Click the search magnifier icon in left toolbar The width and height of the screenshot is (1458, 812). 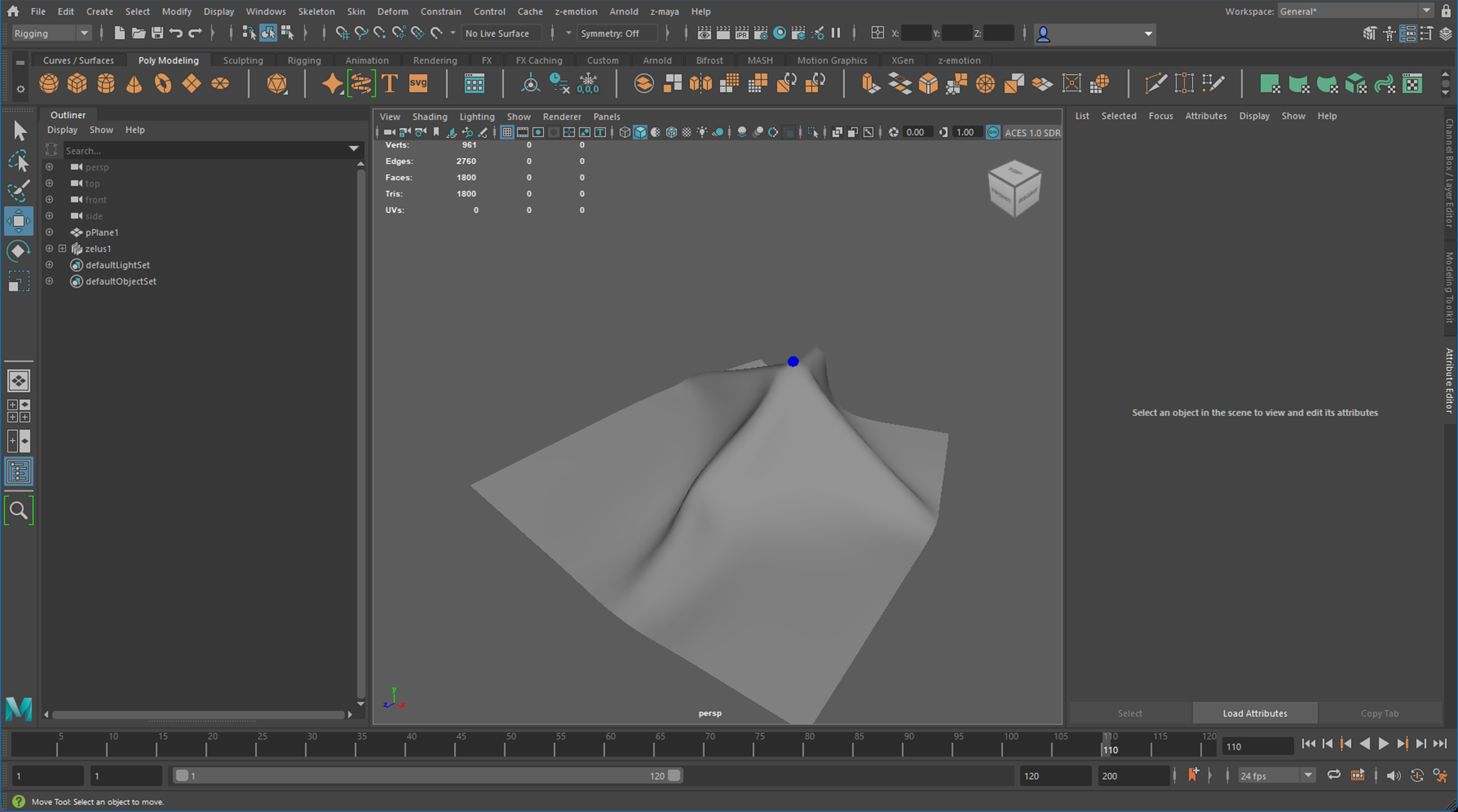pyautogui.click(x=19, y=511)
